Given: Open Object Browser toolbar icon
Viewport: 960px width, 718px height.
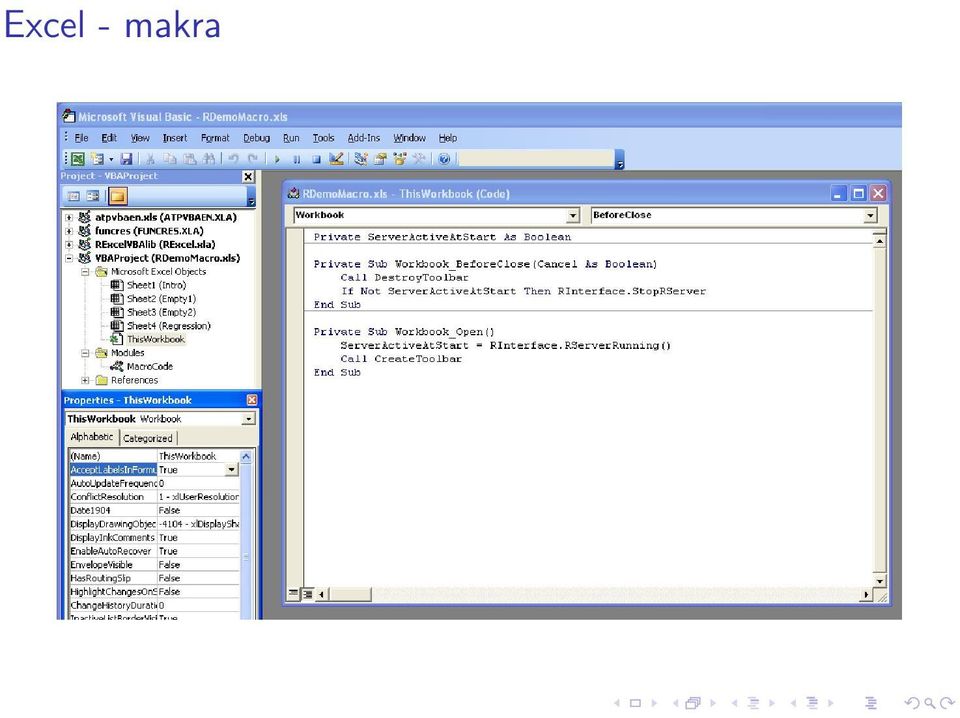Looking at the screenshot, I should click(400, 159).
